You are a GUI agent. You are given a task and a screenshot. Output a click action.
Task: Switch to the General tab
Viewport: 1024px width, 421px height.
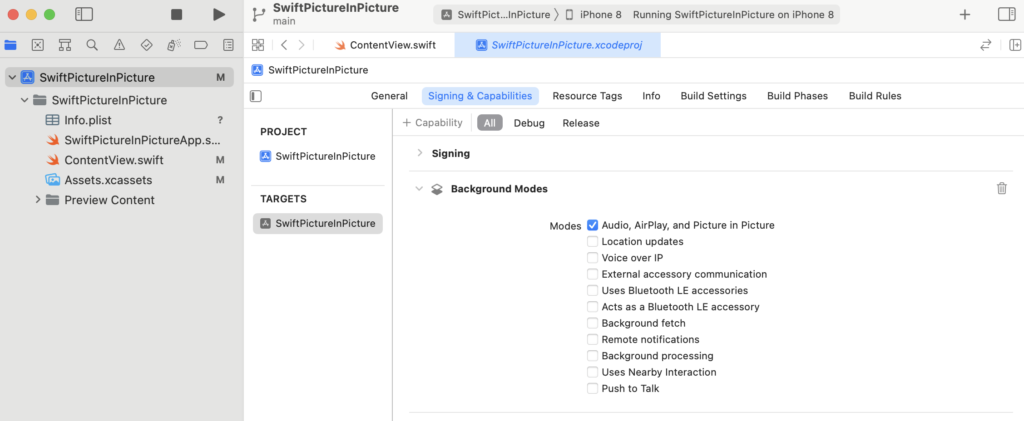tap(389, 96)
